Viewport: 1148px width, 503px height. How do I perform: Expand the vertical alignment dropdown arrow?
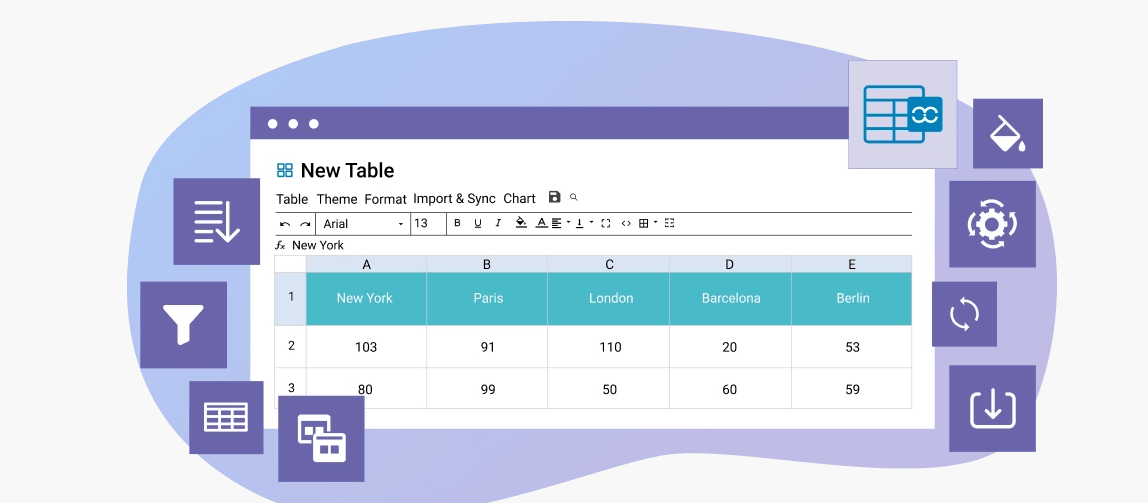(x=591, y=223)
